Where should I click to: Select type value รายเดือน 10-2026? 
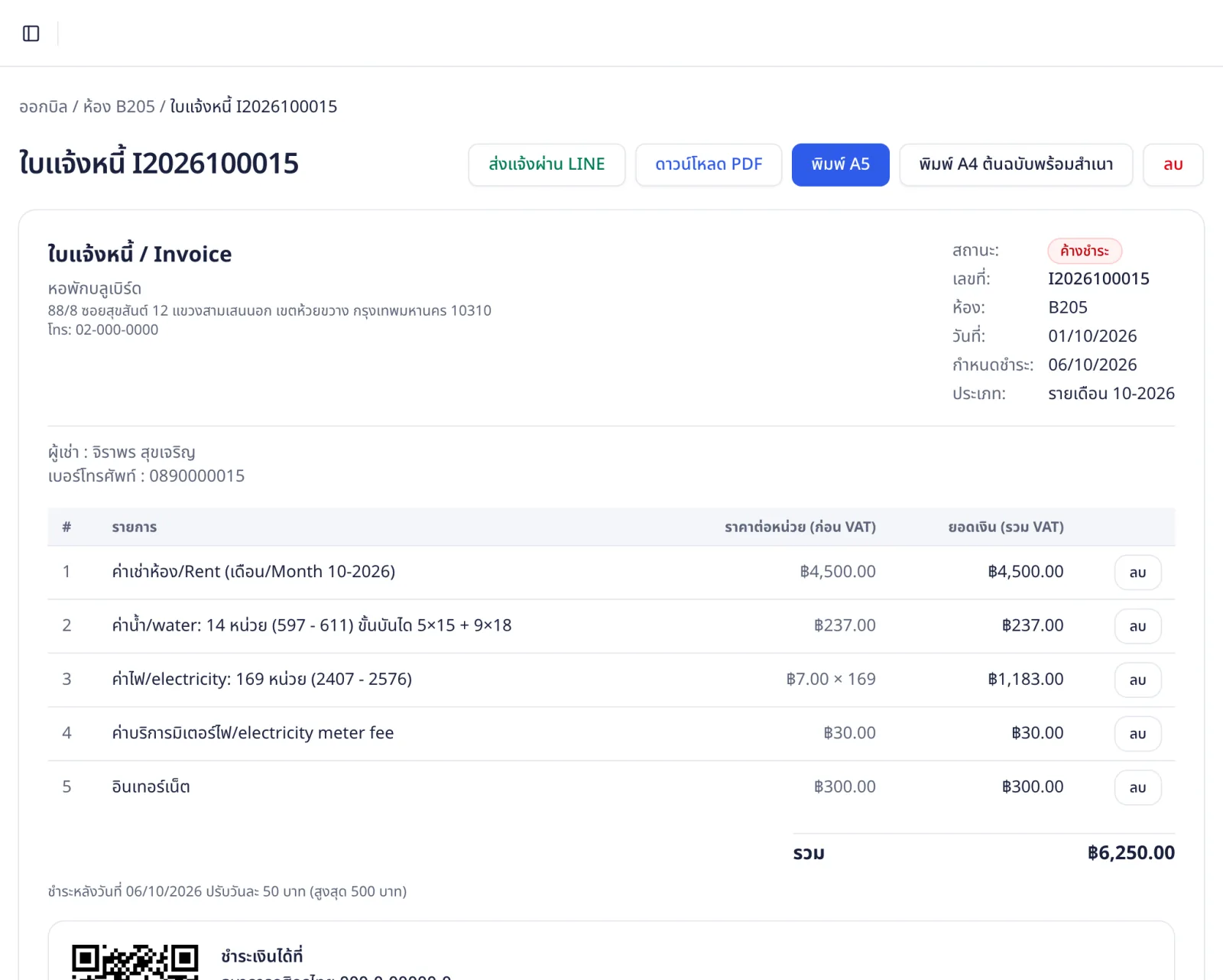point(1111,393)
